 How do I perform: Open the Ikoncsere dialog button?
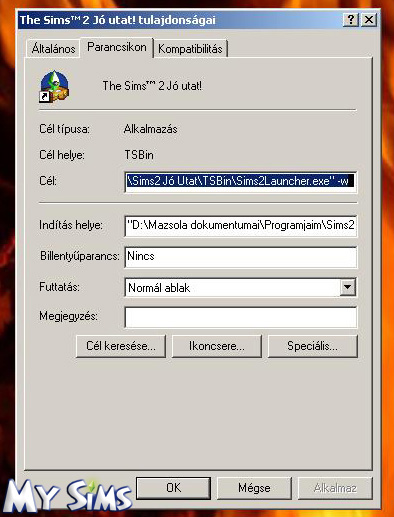(217, 346)
